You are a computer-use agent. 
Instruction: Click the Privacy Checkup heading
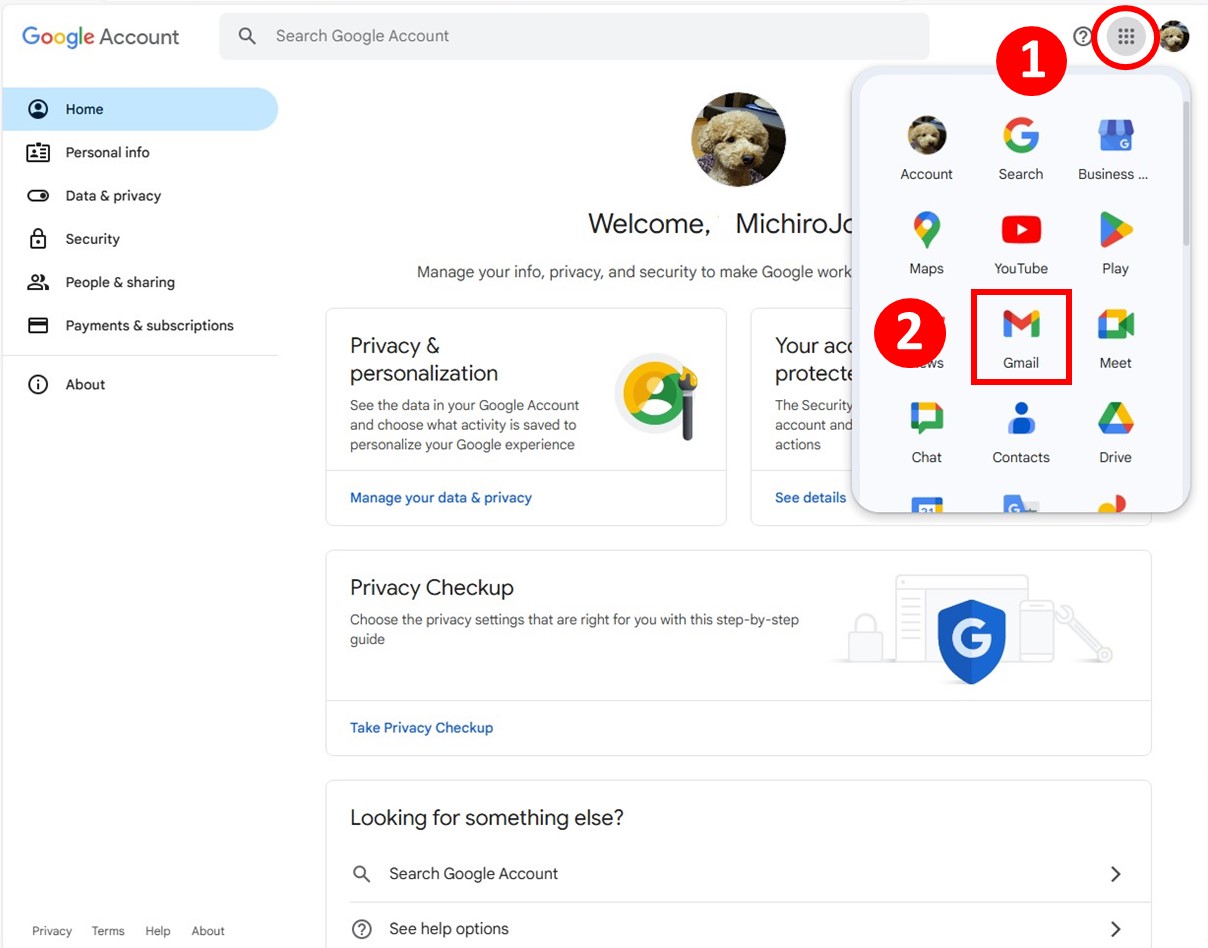[432, 588]
